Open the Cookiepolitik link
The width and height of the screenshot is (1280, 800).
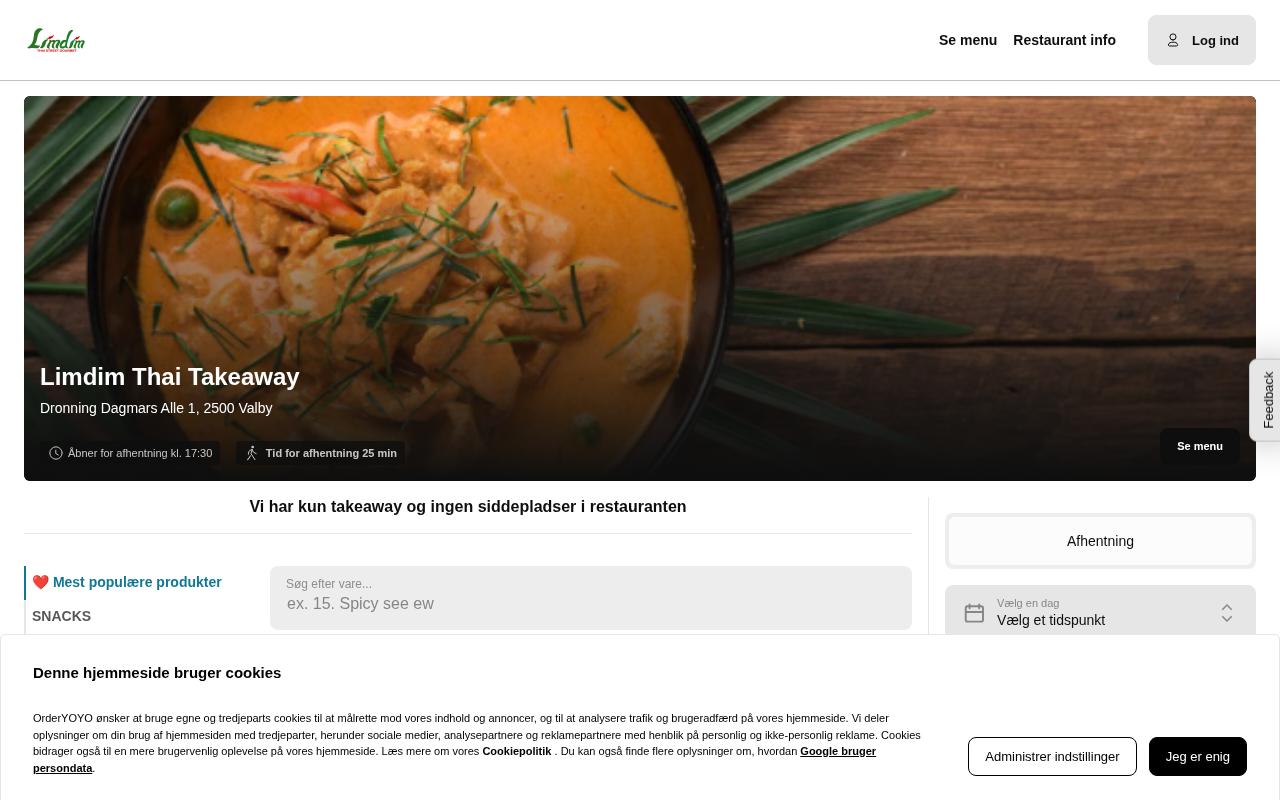[516, 751]
